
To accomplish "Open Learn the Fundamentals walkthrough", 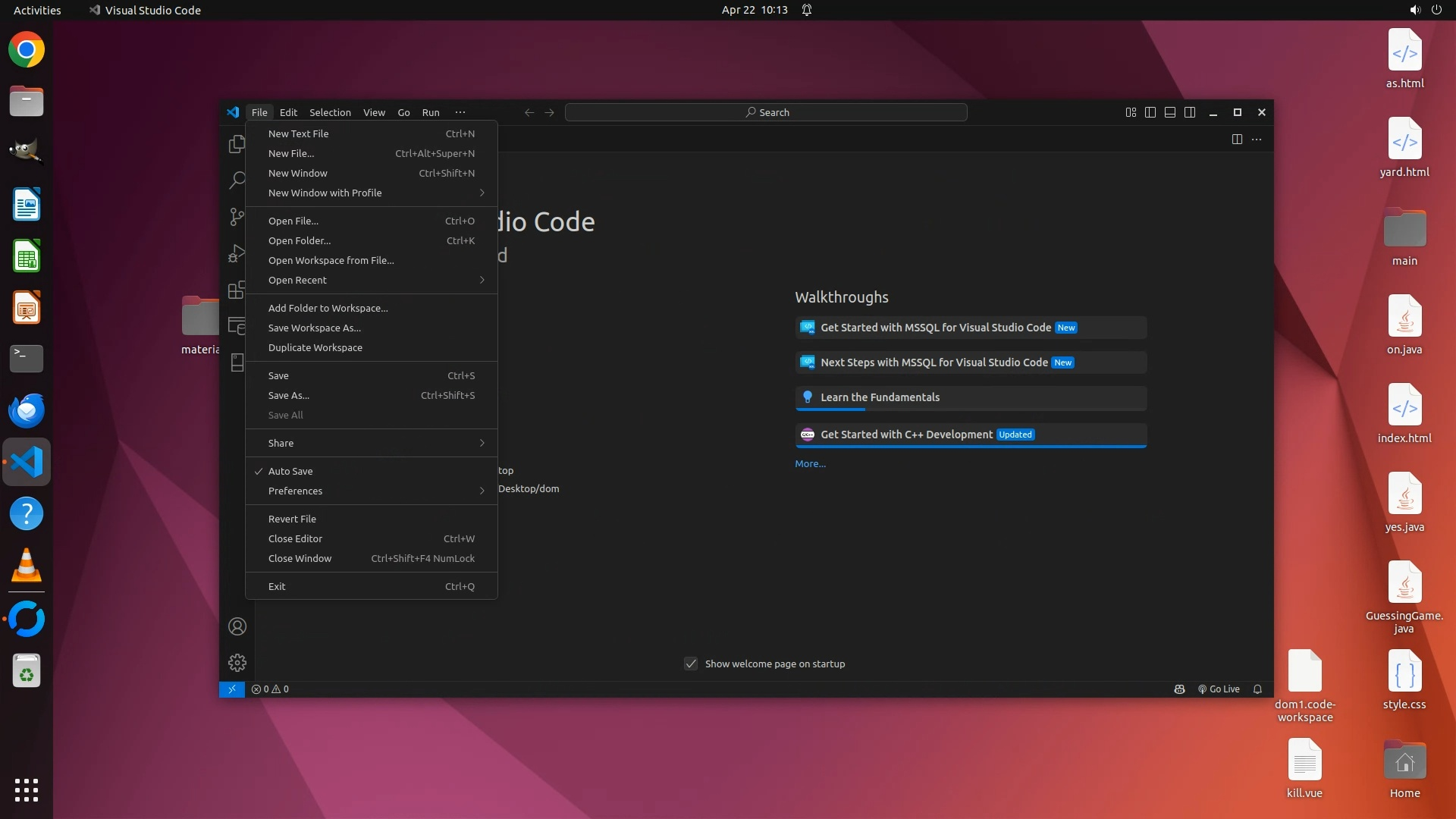I will (880, 397).
